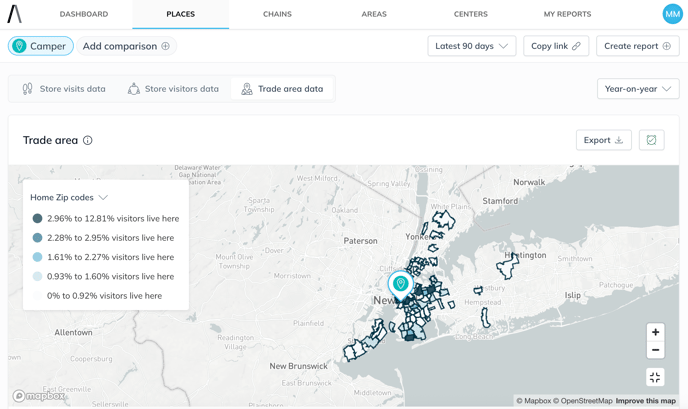Image resolution: width=688 pixels, height=409 pixels.
Task: Open the My Reports tab
Action: [567, 14]
